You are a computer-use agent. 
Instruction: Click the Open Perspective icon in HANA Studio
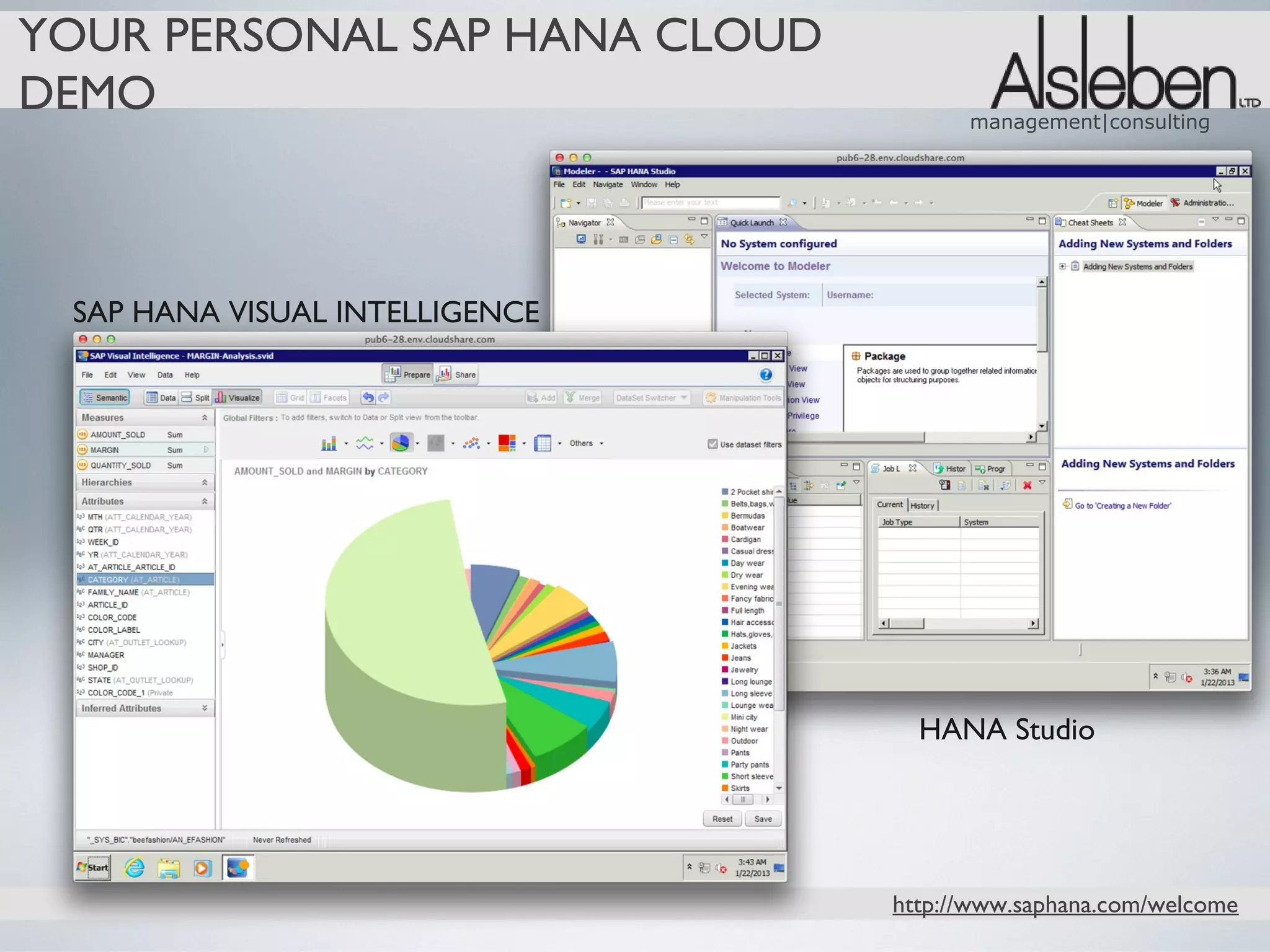1112,203
